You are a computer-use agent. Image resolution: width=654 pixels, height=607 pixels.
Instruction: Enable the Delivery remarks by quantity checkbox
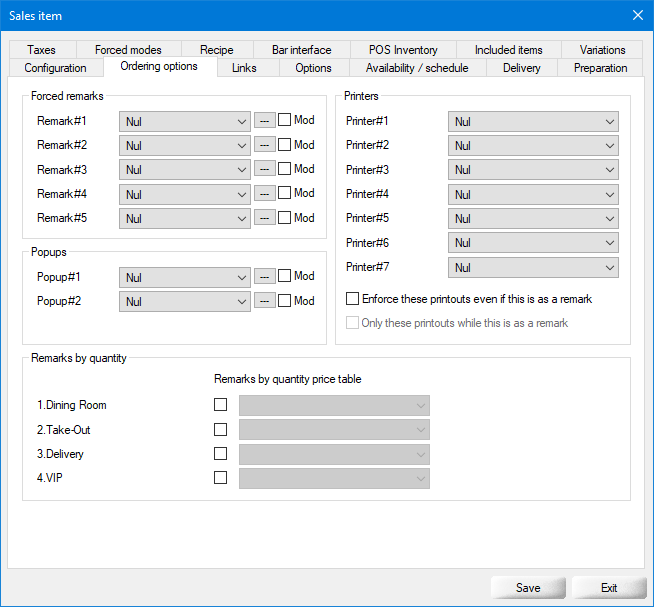pos(221,454)
